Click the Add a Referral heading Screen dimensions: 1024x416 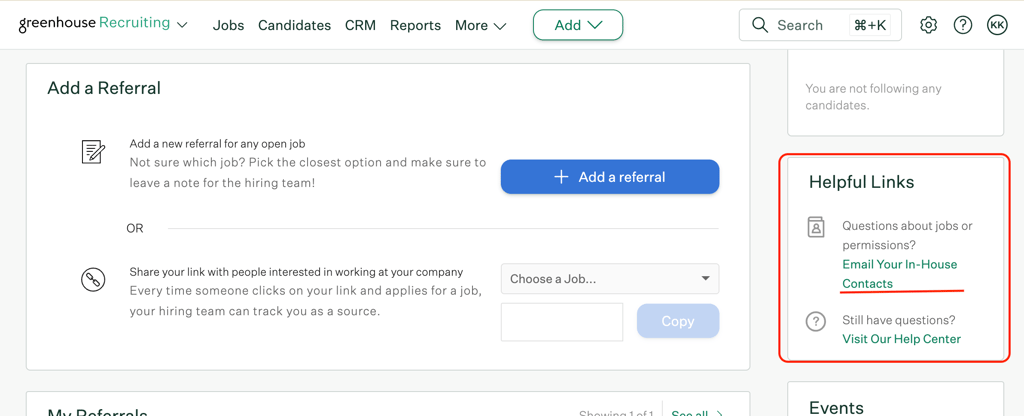click(x=104, y=88)
